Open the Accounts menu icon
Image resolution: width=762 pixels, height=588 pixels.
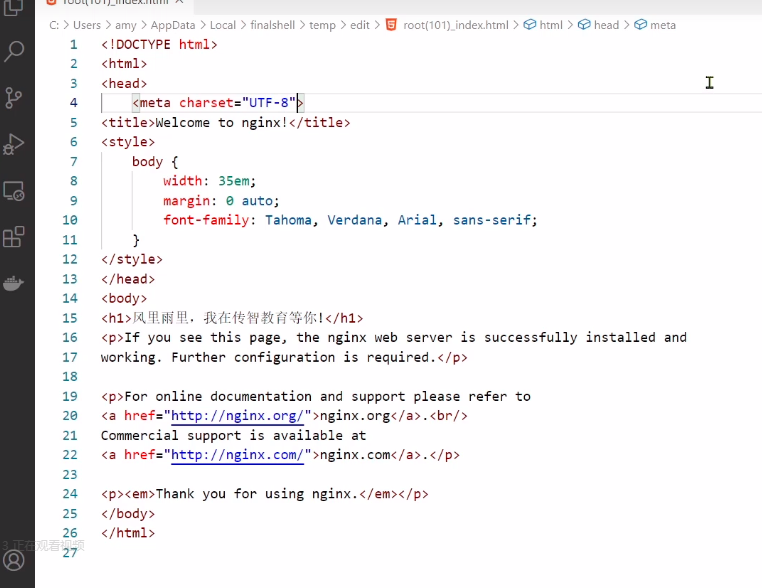[14, 560]
